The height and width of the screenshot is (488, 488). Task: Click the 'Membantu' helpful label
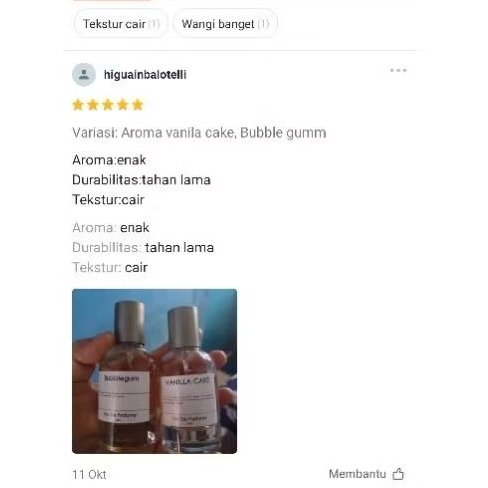tap(357, 474)
